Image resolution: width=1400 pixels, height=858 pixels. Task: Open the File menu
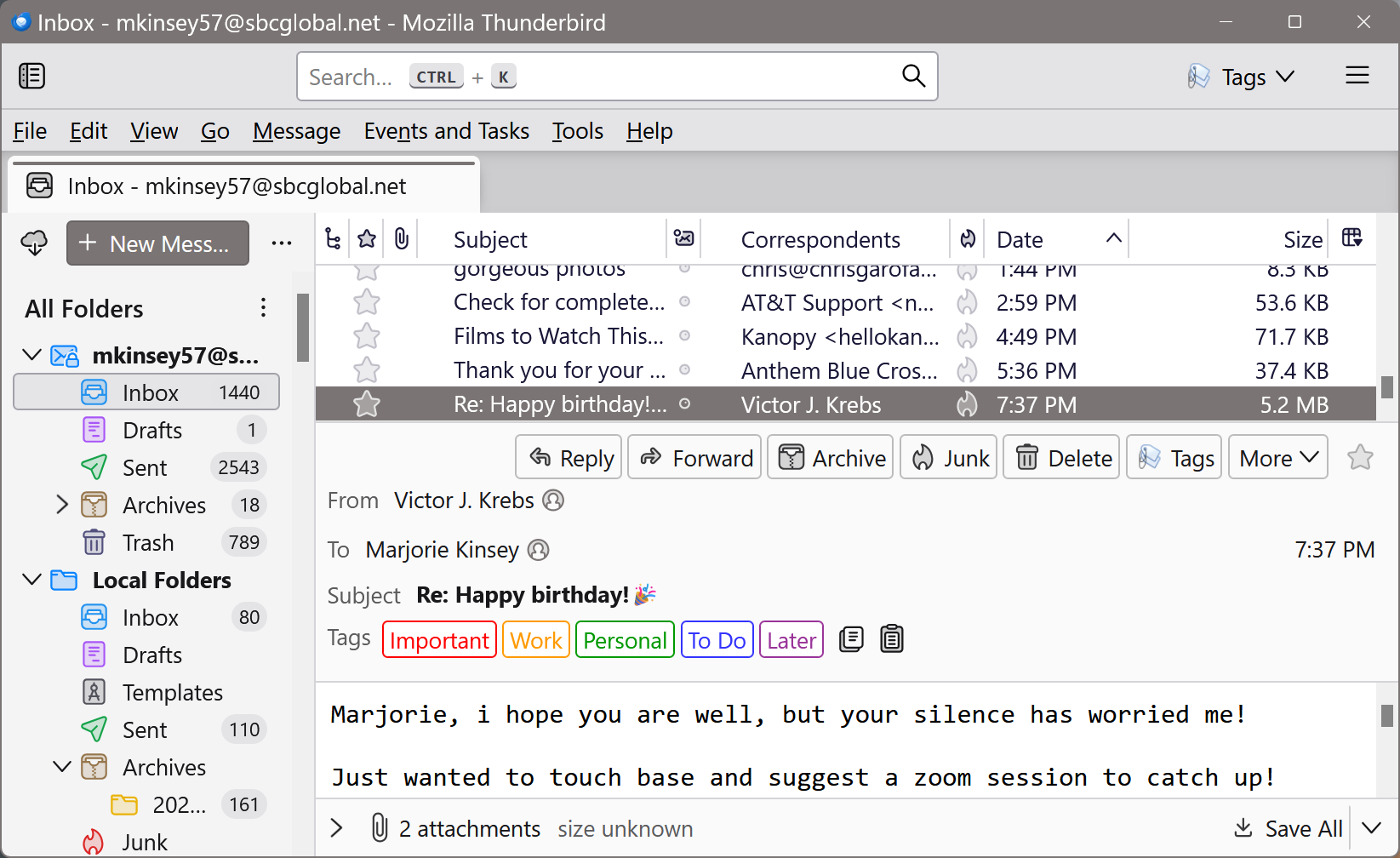tap(30, 131)
